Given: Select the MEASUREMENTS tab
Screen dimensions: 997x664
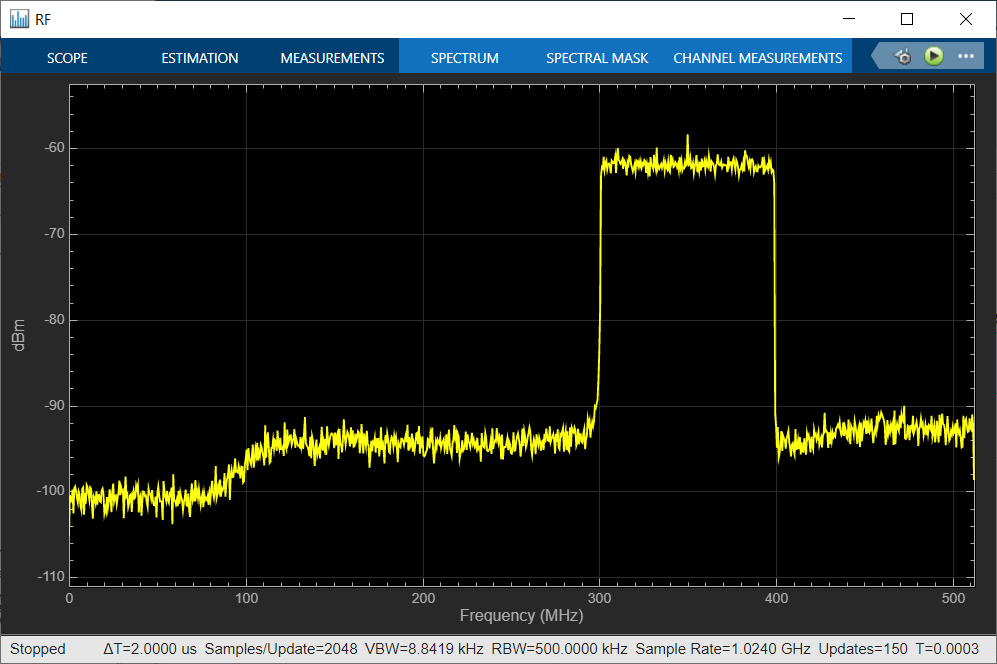Looking at the screenshot, I should 332,58.
